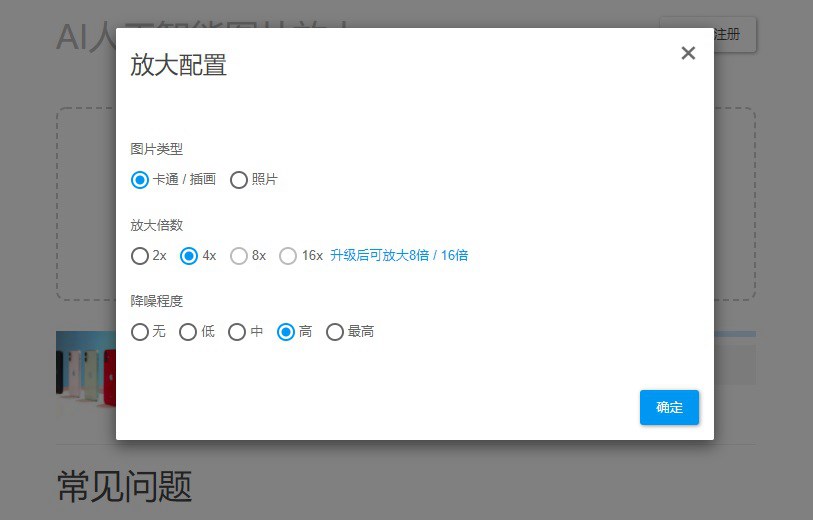The width and height of the screenshot is (813, 520).
Task: Click the 注册 button behind the dialog
Action: pyautogui.click(x=735, y=35)
